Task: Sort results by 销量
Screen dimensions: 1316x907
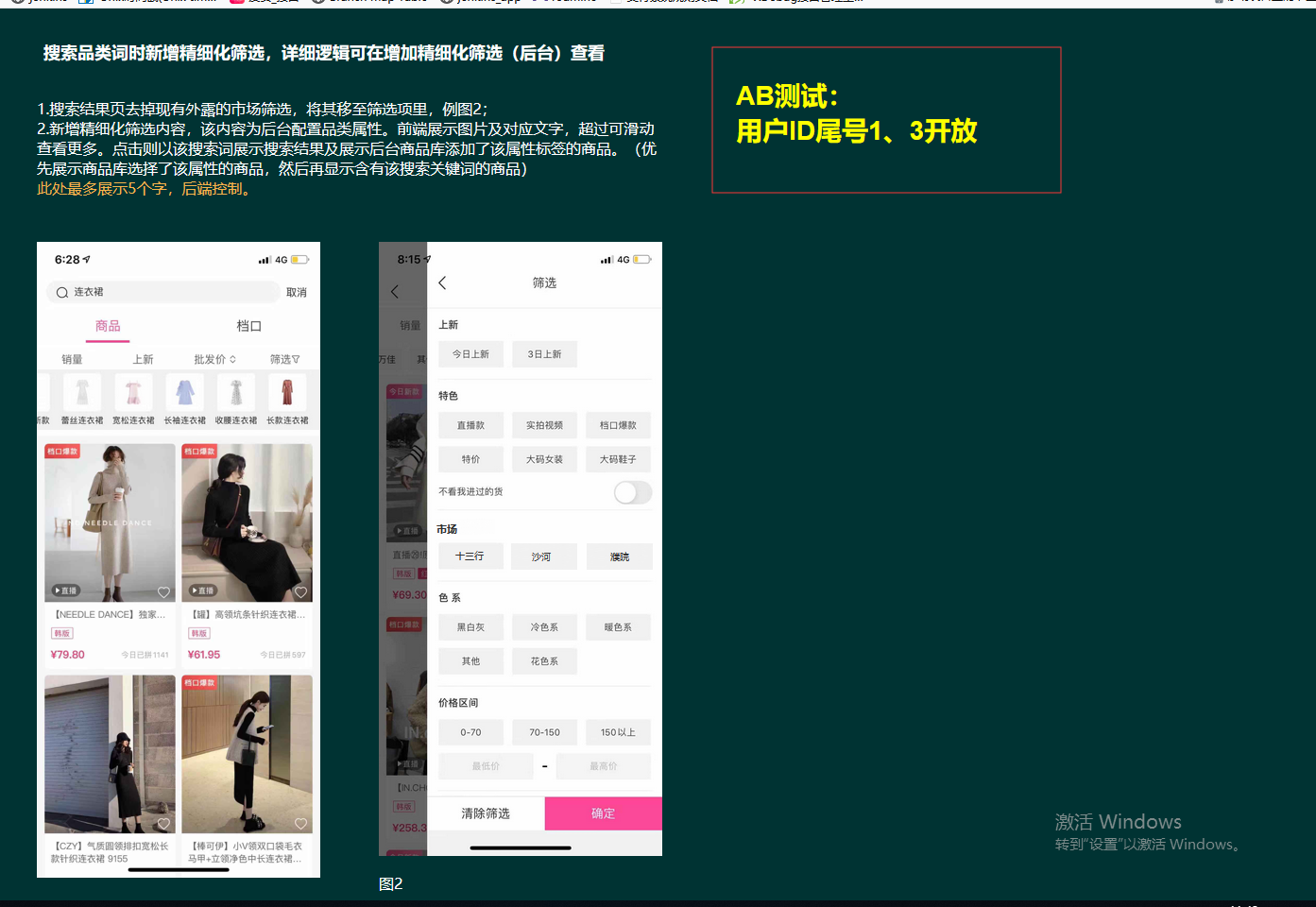Action: pyautogui.click(x=72, y=360)
